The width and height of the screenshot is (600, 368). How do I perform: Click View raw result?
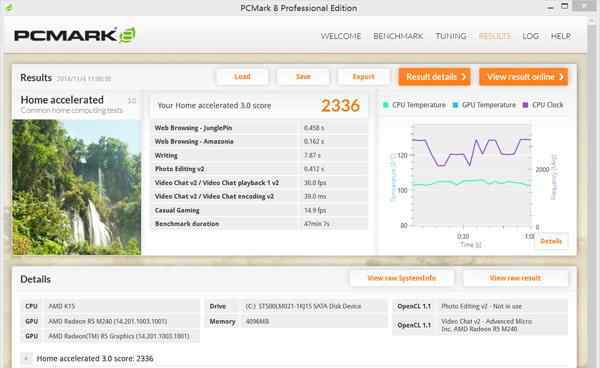(515, 278)
